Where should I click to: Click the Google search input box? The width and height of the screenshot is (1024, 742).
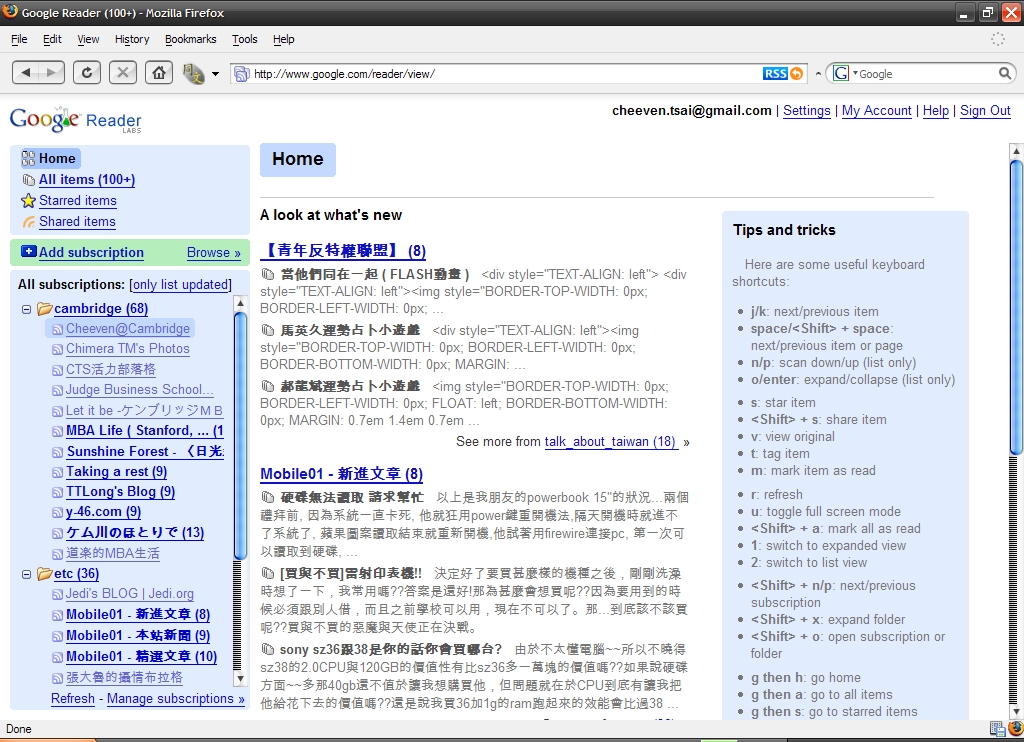pyautogui.click(x=927, y=74)
